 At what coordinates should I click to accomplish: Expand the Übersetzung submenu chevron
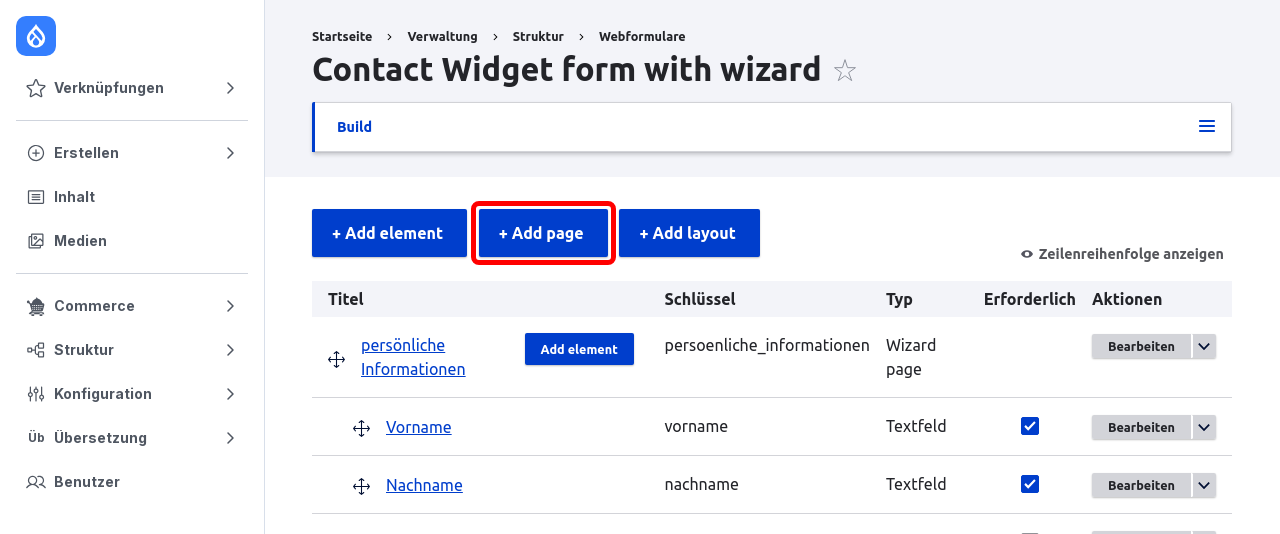(x=230, y=438)
